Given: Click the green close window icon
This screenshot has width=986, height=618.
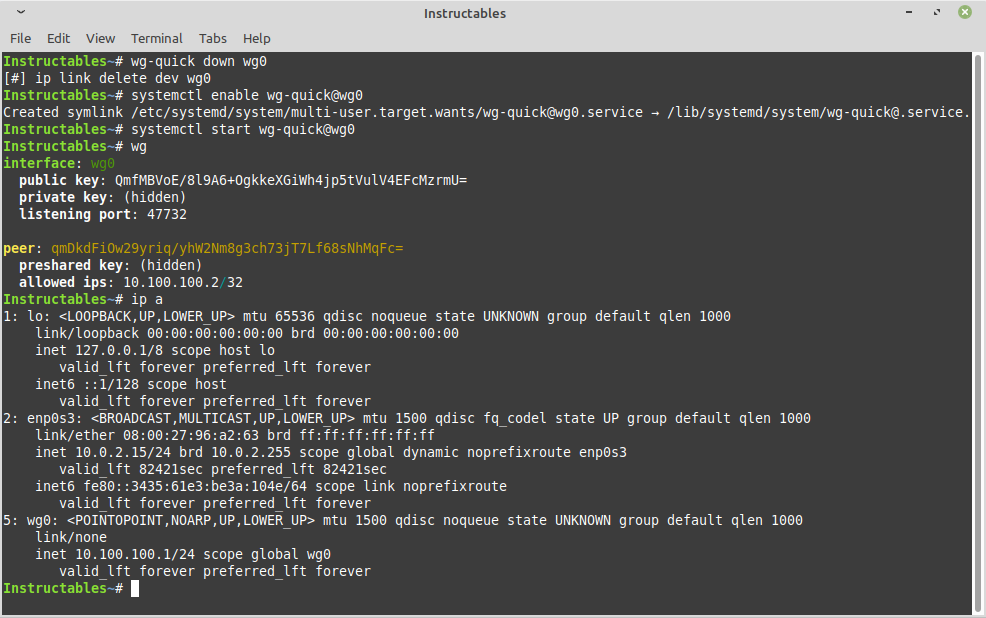Looking at the screenshot, I should (964, 13).
